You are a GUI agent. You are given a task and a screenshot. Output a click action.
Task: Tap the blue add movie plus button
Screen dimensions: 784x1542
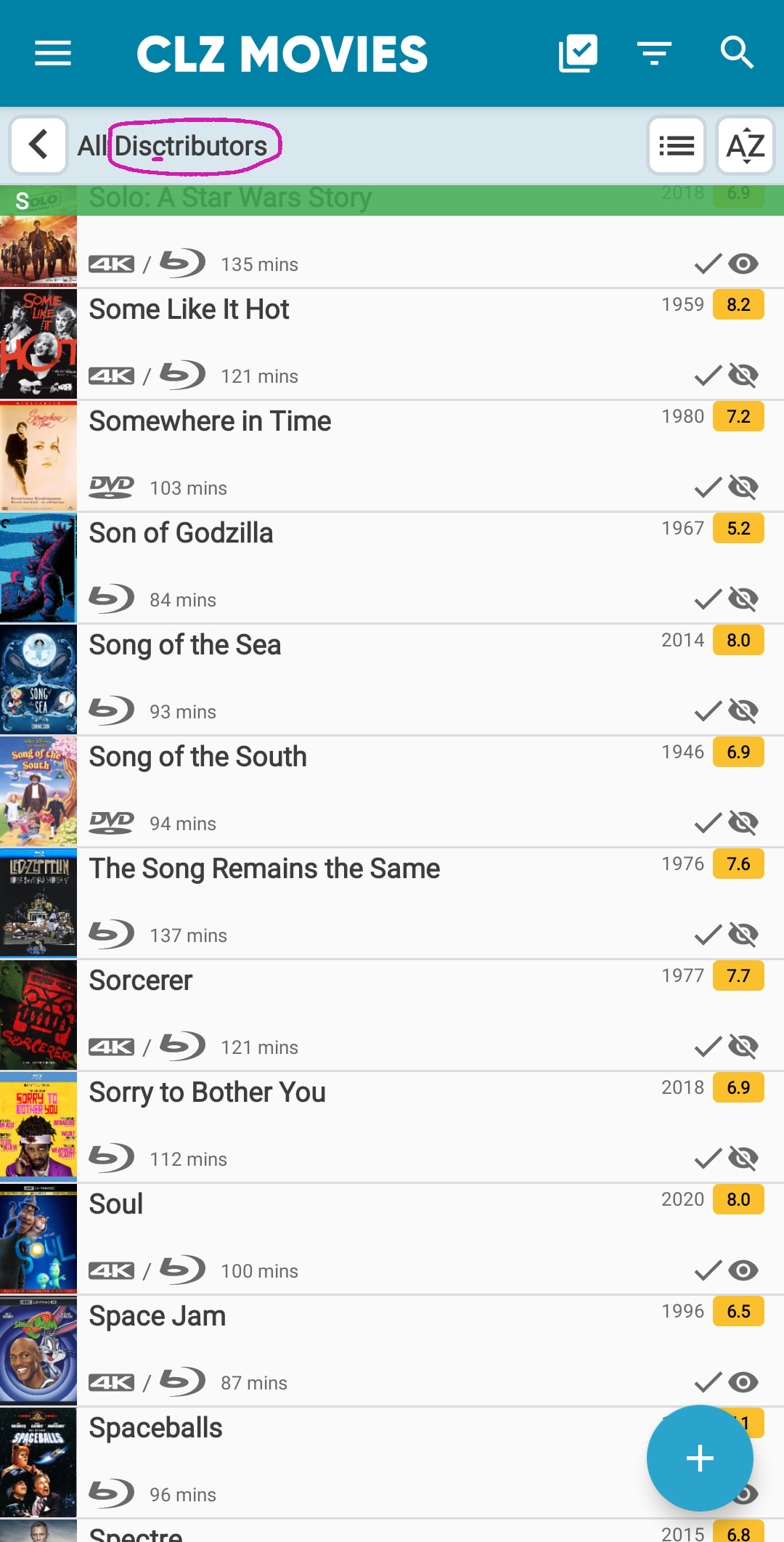(x=700, y=1458)
